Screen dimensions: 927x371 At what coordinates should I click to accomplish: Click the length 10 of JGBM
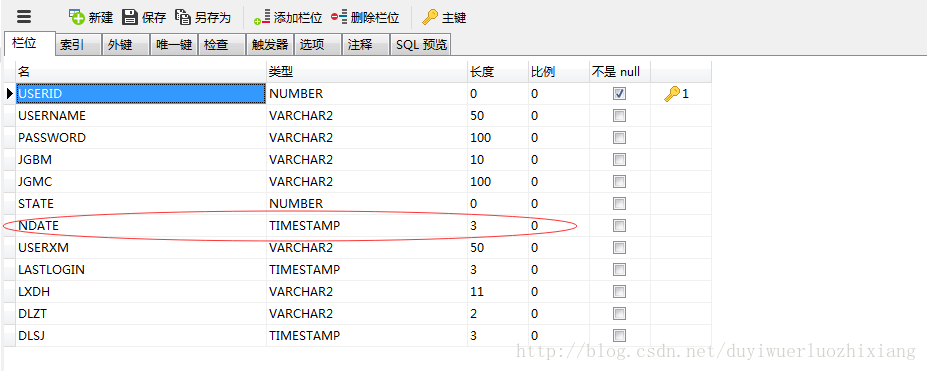pos(498,160)
